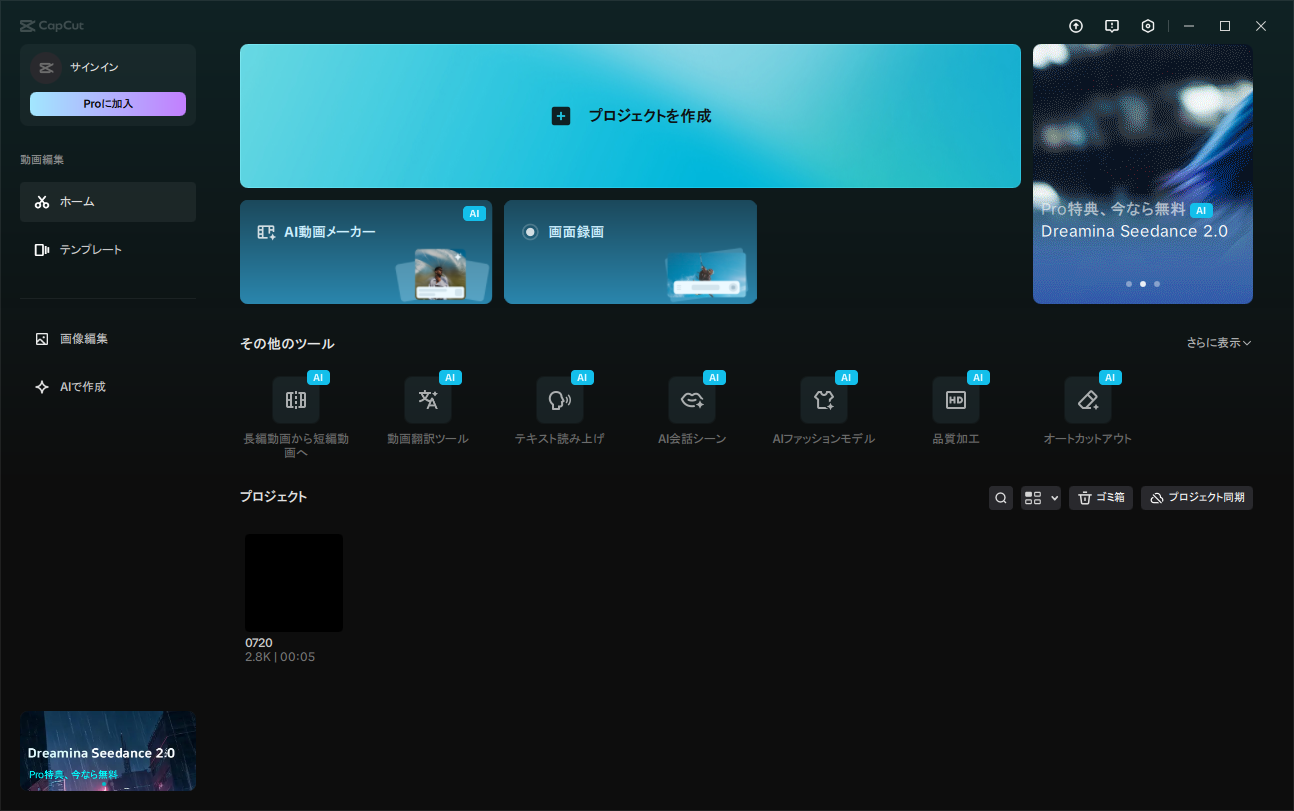Open the 0720 project thumbnail
1294x811 pixels.
pyautogui.click(x=294, y=583)
